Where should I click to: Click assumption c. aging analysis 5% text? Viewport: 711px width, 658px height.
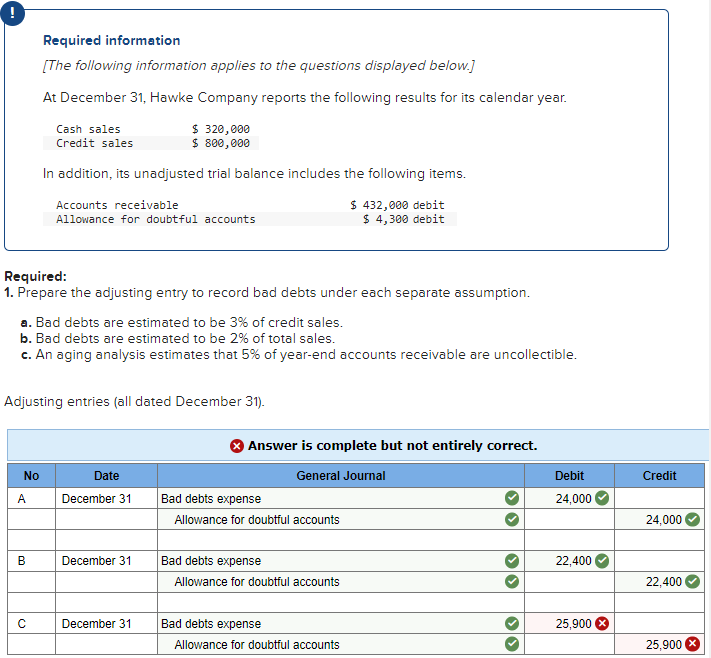299,355
